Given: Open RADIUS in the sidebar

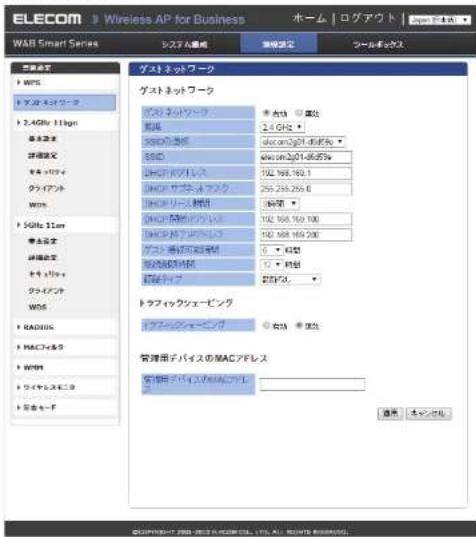Looking at the screenshot, I should coord(38,327).
